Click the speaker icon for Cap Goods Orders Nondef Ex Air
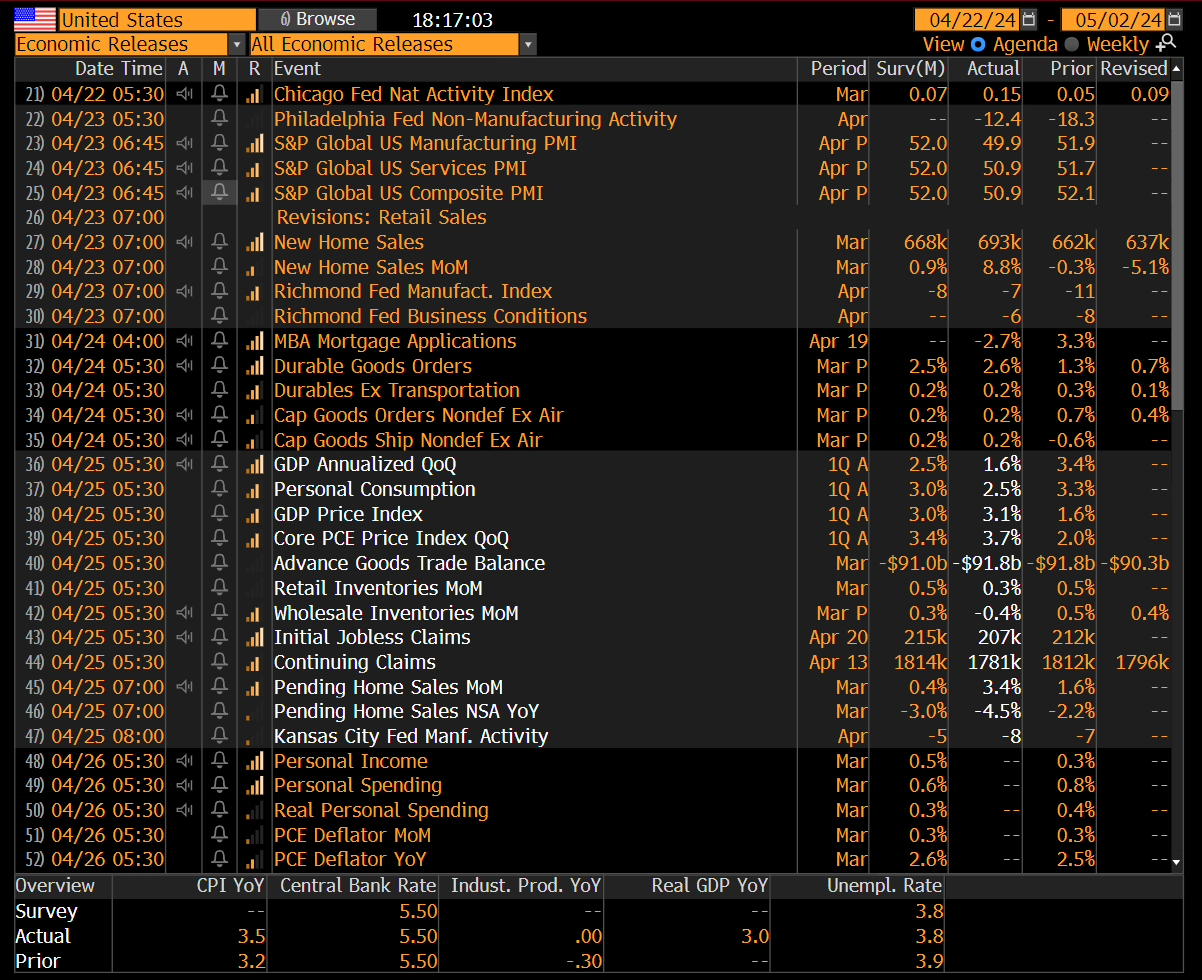This screenshot has width=1202, height=980. click(x=184, y=415)
